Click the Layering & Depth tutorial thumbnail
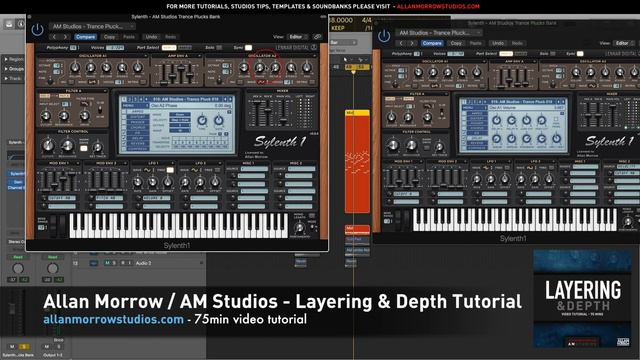The width and height of the screenshot is (640, 360). (x=582, y=299)
